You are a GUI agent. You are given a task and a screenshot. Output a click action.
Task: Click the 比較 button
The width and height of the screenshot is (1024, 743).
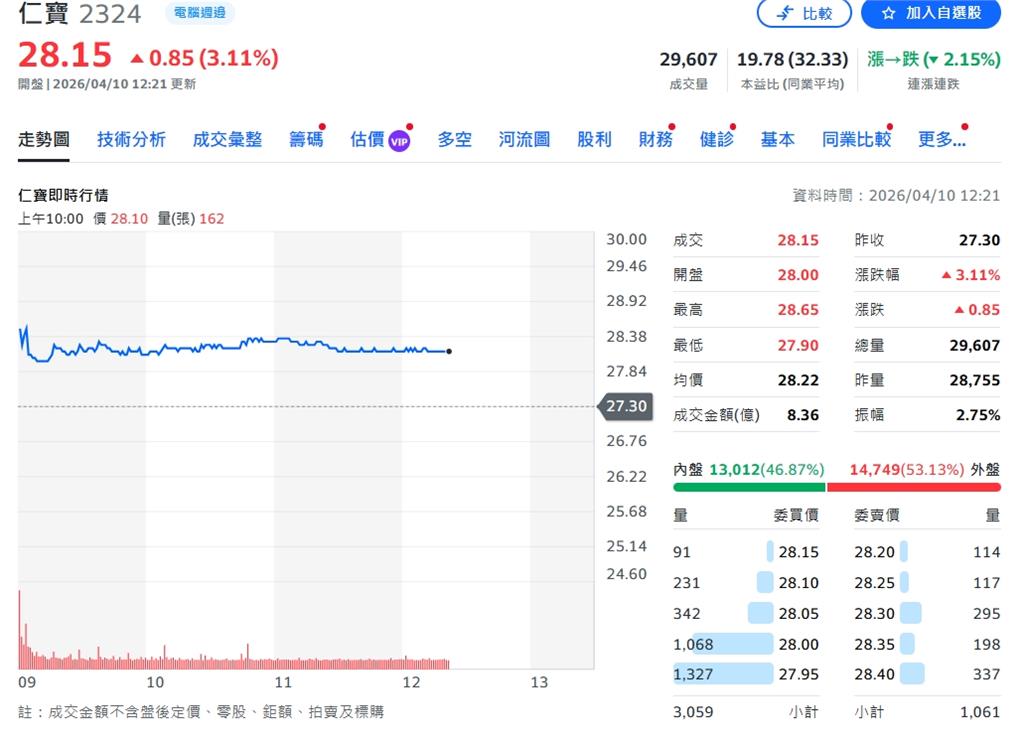tap(804, 14)
